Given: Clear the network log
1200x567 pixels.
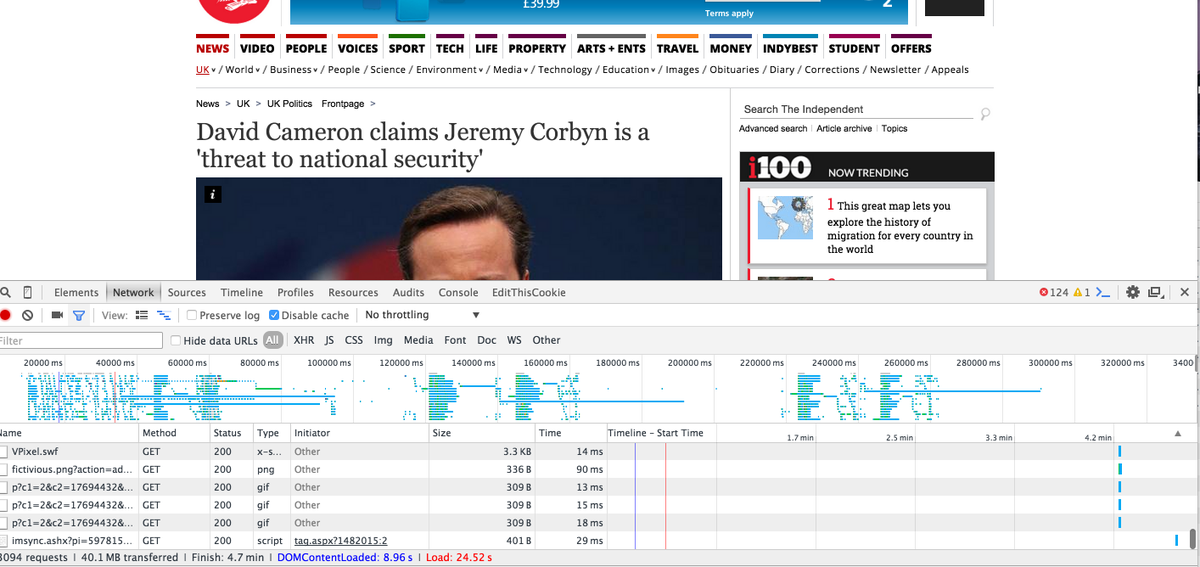Looking at the screenshot, I should click(x=28, y=315).
